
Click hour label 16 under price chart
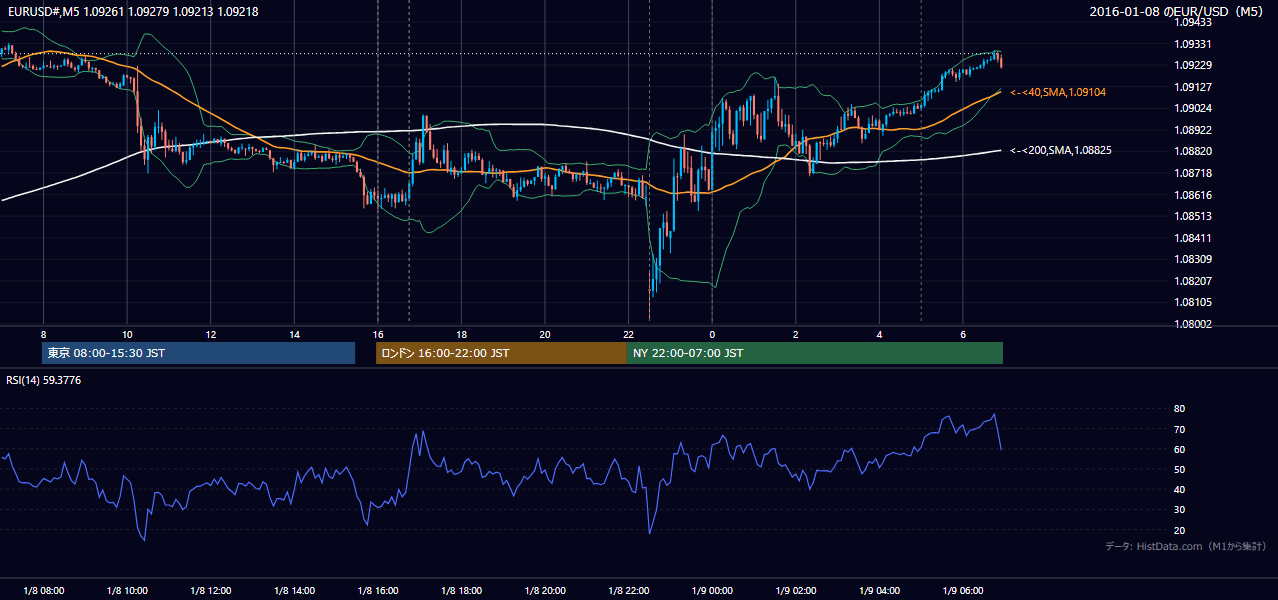tap(377, 334)
